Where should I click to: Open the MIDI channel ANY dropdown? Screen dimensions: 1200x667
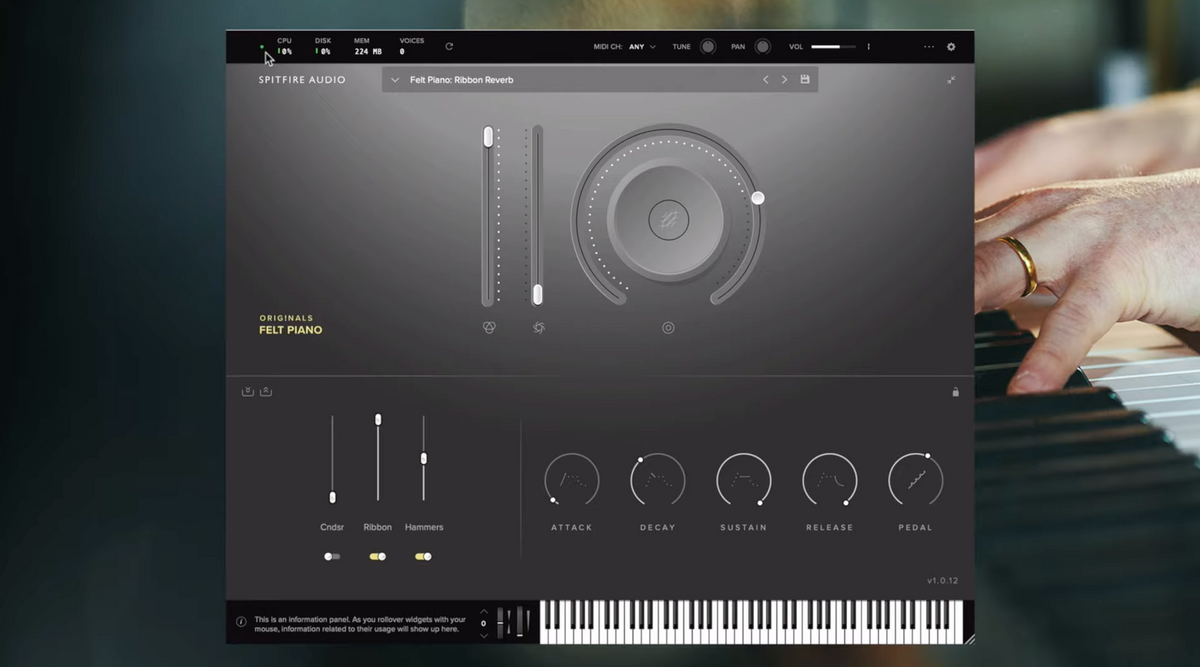pyautogui.click(x=642, y=47)
